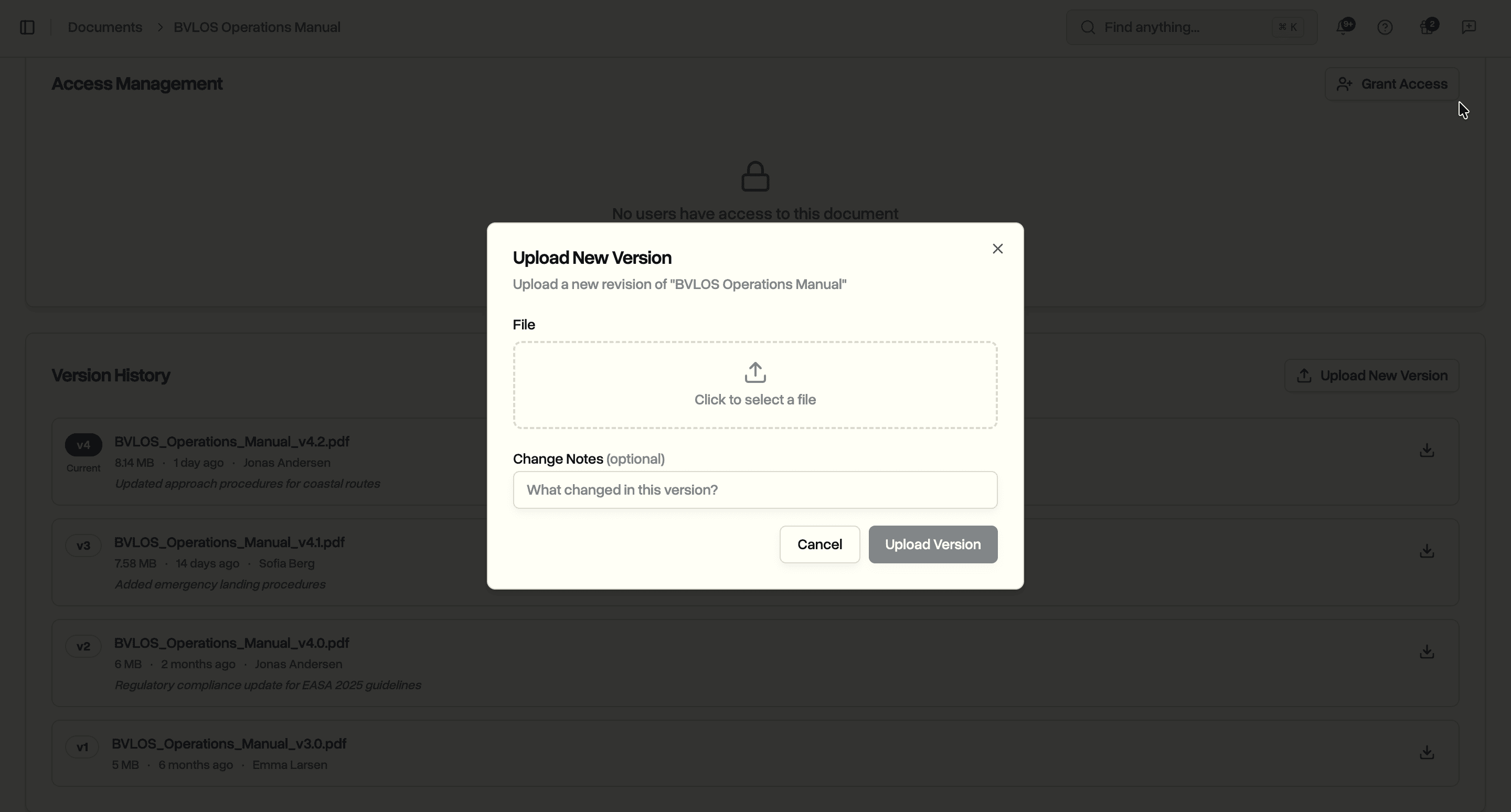Open the feedback message icon
1511x812 pixels.
[1470, 27]
